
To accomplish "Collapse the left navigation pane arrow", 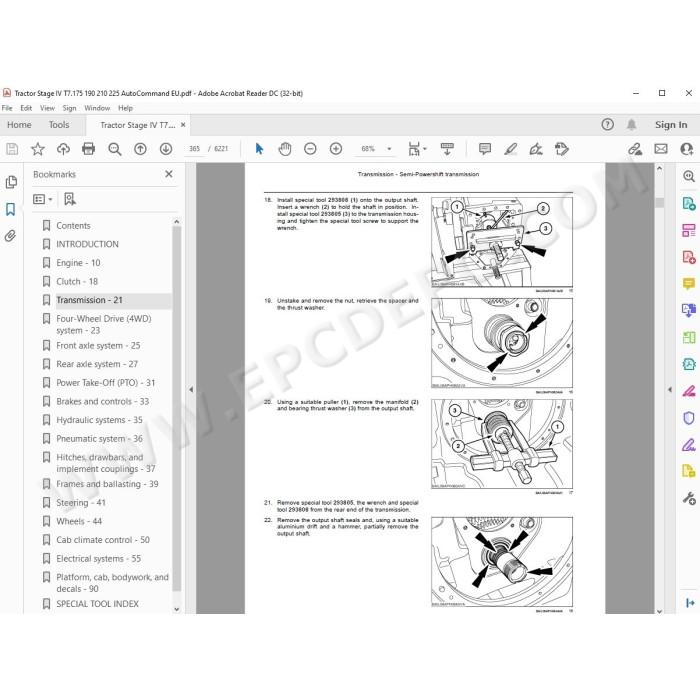I will [x=191, y=389].
